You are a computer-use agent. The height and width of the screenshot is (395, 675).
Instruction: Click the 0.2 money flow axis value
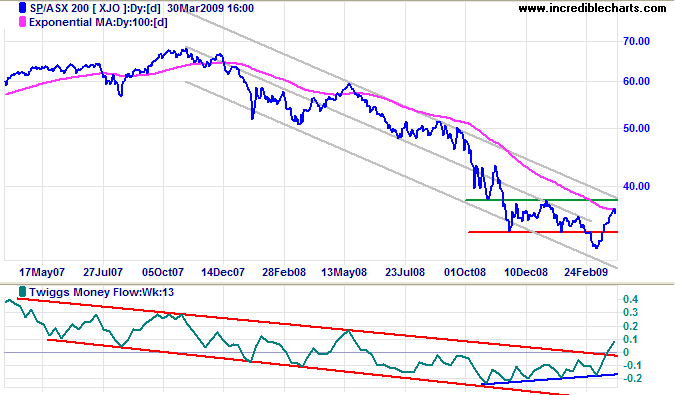(631, 326)
